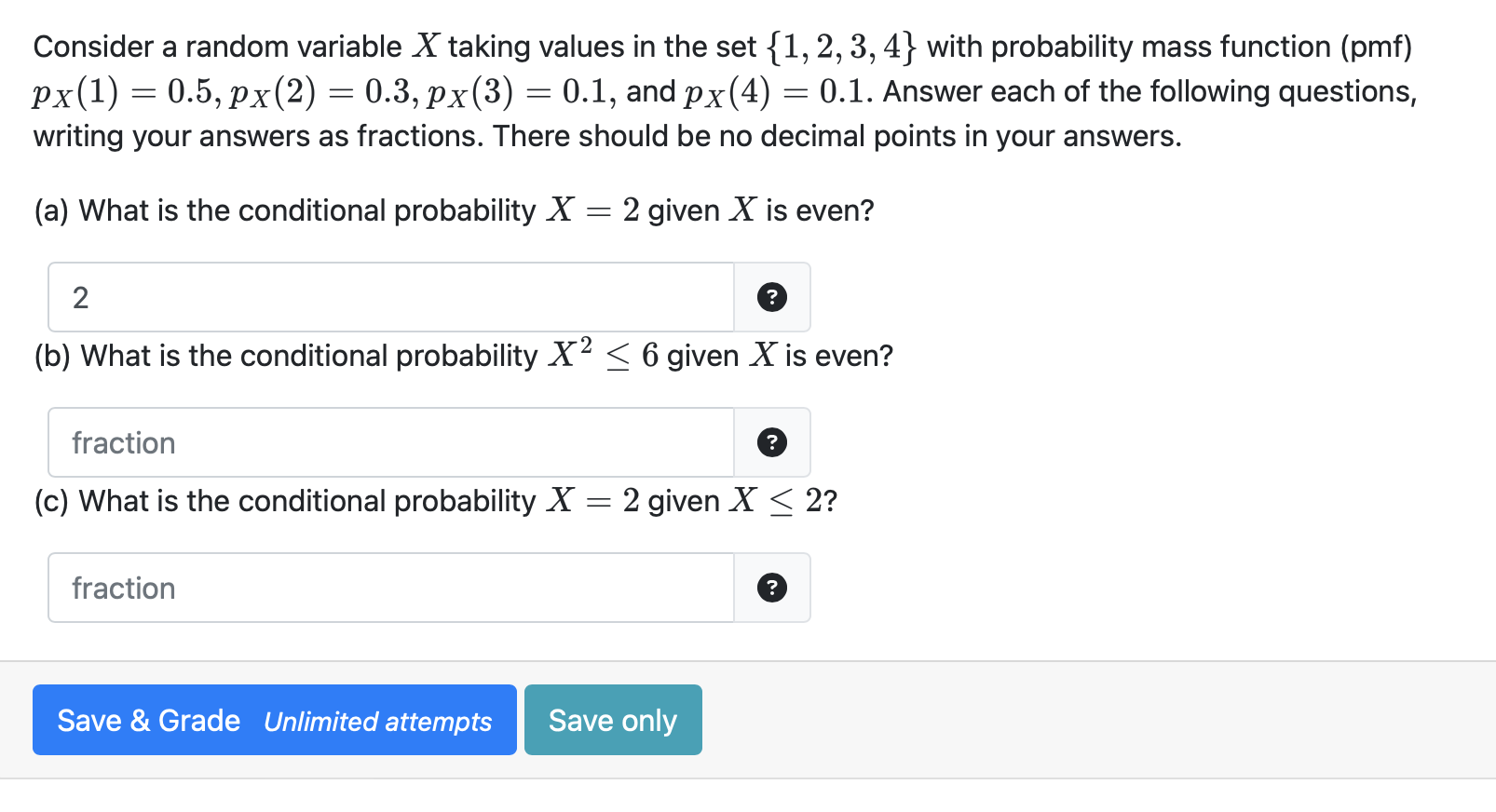
Task: Open help icon for question (a) answer
Action: (x=771, y=297)
